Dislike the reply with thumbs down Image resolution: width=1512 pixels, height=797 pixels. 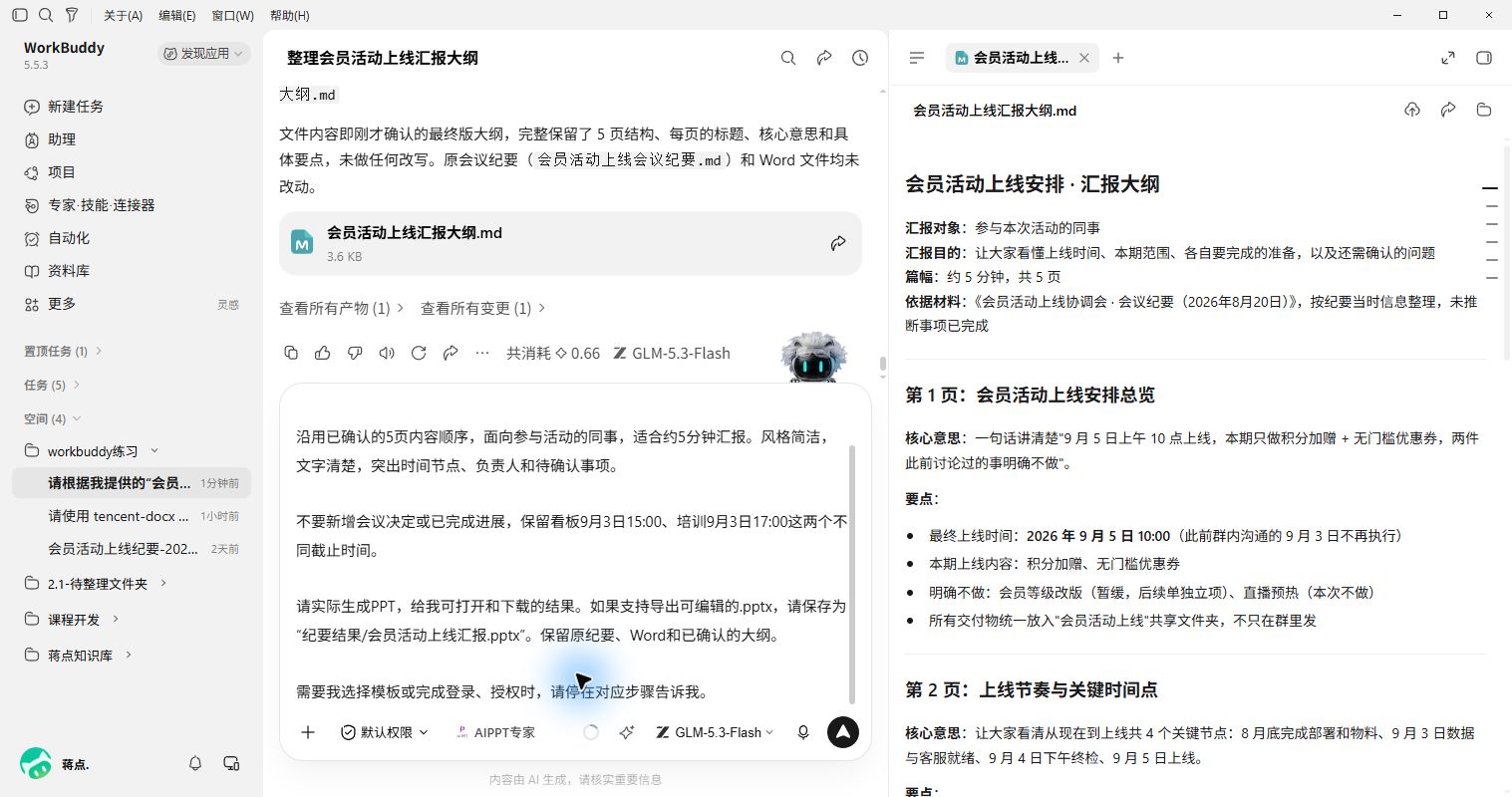pyautogui.click(x=355, y=353)
